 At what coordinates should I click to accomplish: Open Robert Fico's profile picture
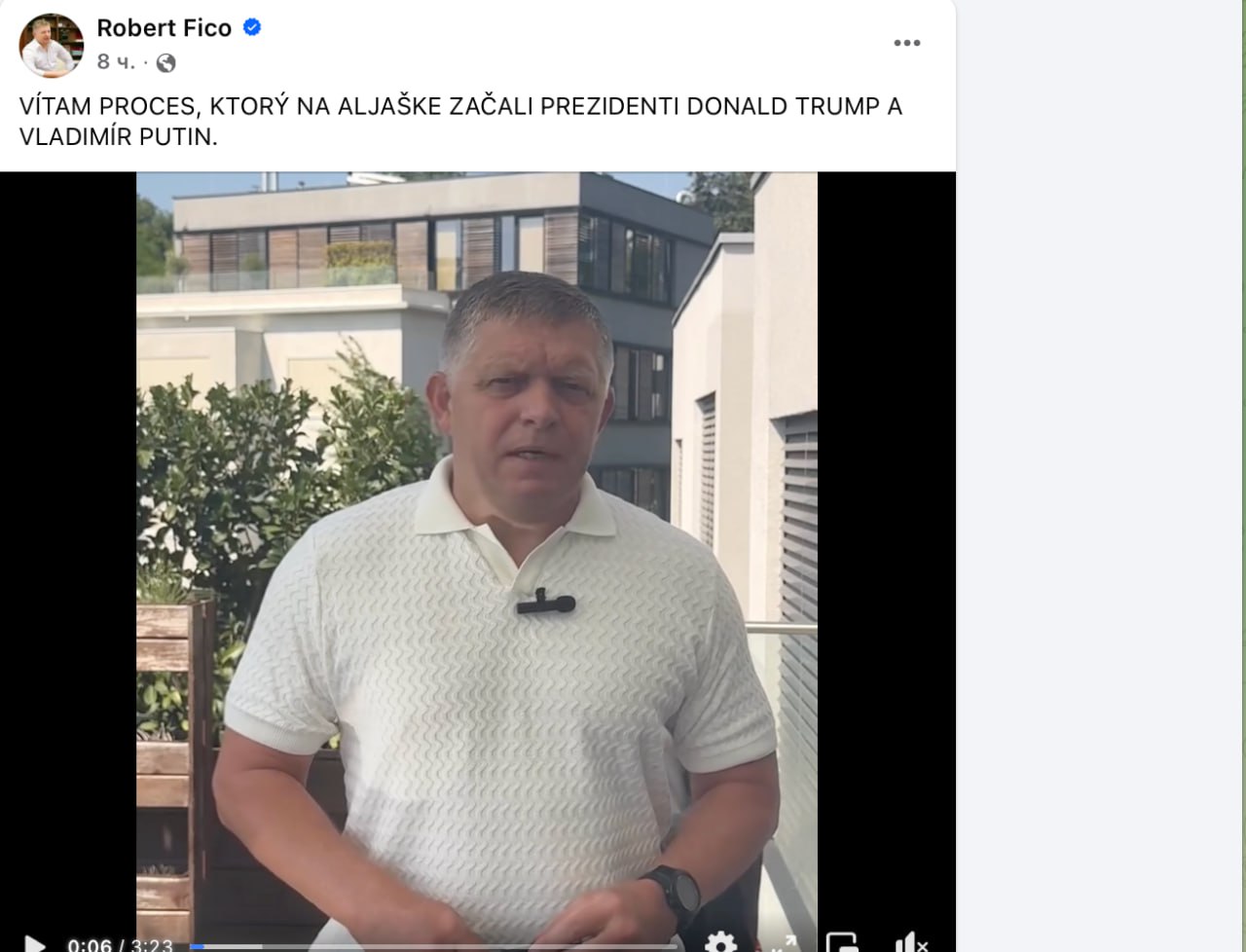52,46
